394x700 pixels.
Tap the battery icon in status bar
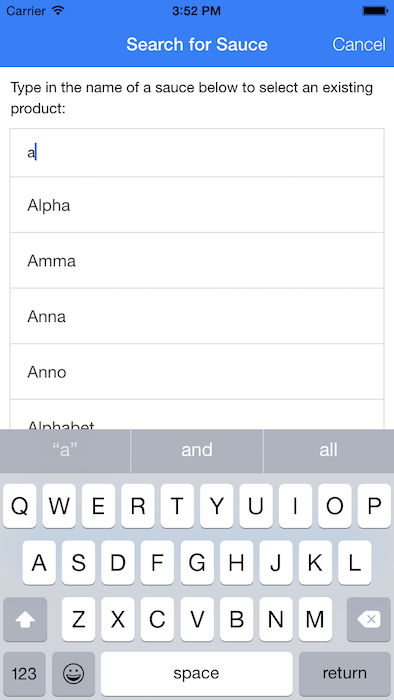coord(375,11)
